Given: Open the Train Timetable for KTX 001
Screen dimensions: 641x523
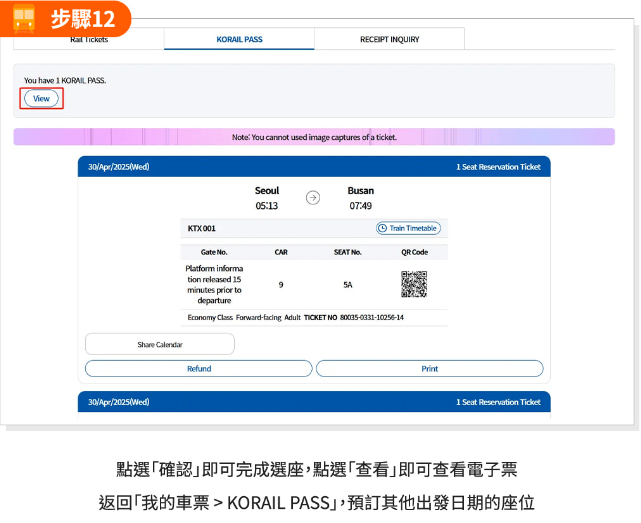Looking at the screenshot, I should 408,228.
